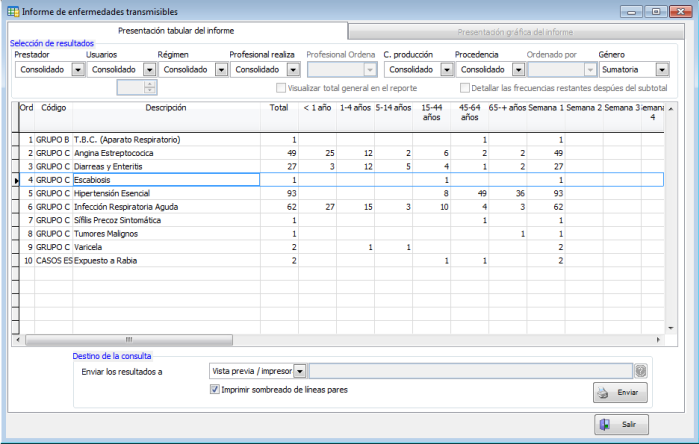Select the Angina Estreptococica row

click(341, 153)
